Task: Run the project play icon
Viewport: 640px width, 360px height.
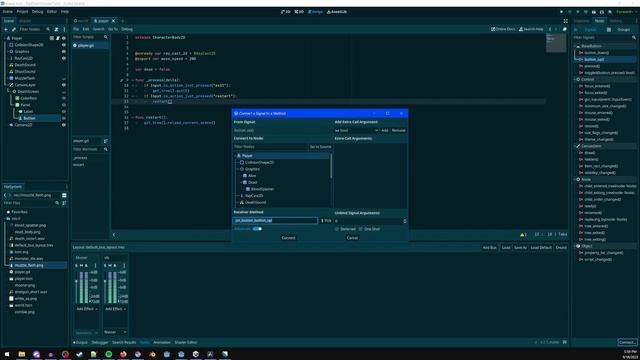Action: coord(561,12)
